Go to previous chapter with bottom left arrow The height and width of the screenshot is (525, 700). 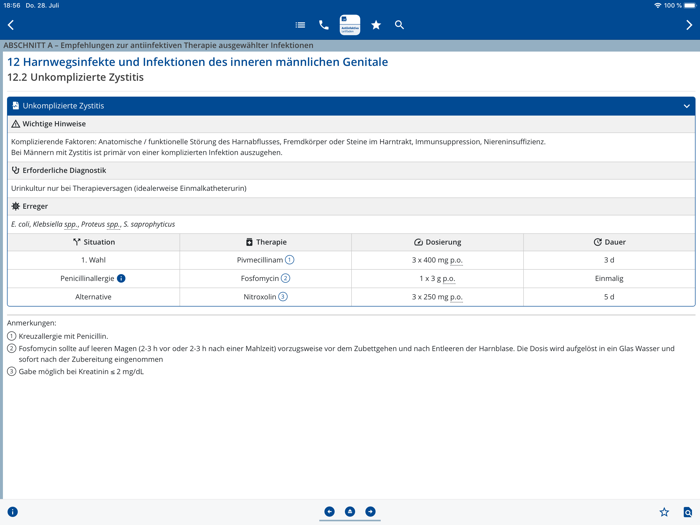tap(329, 512)
